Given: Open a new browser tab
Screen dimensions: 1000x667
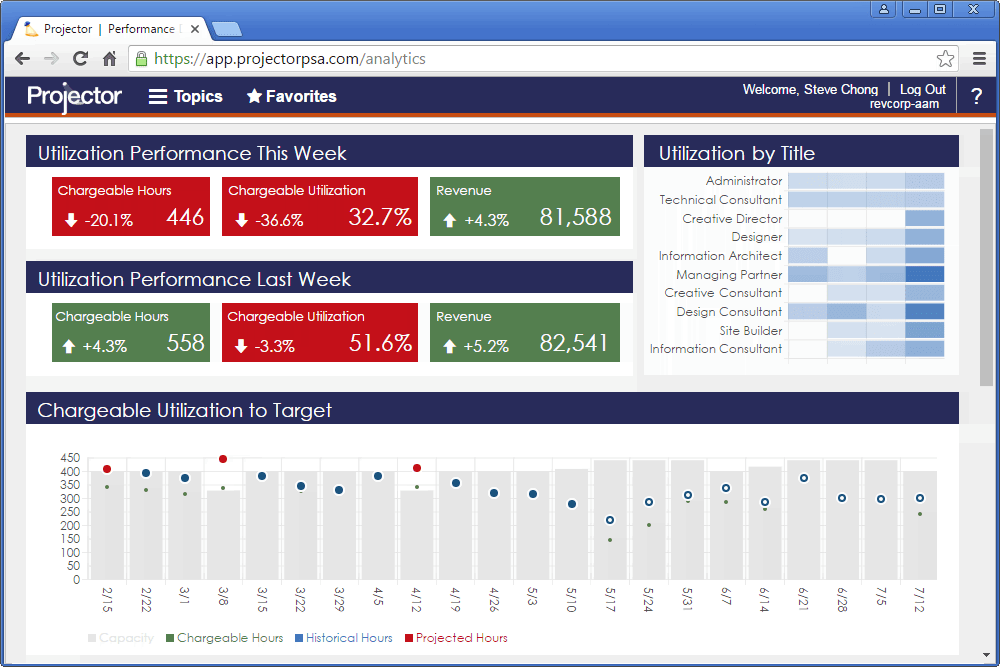Looking at the screenshot, I should [x=226, y=29].
